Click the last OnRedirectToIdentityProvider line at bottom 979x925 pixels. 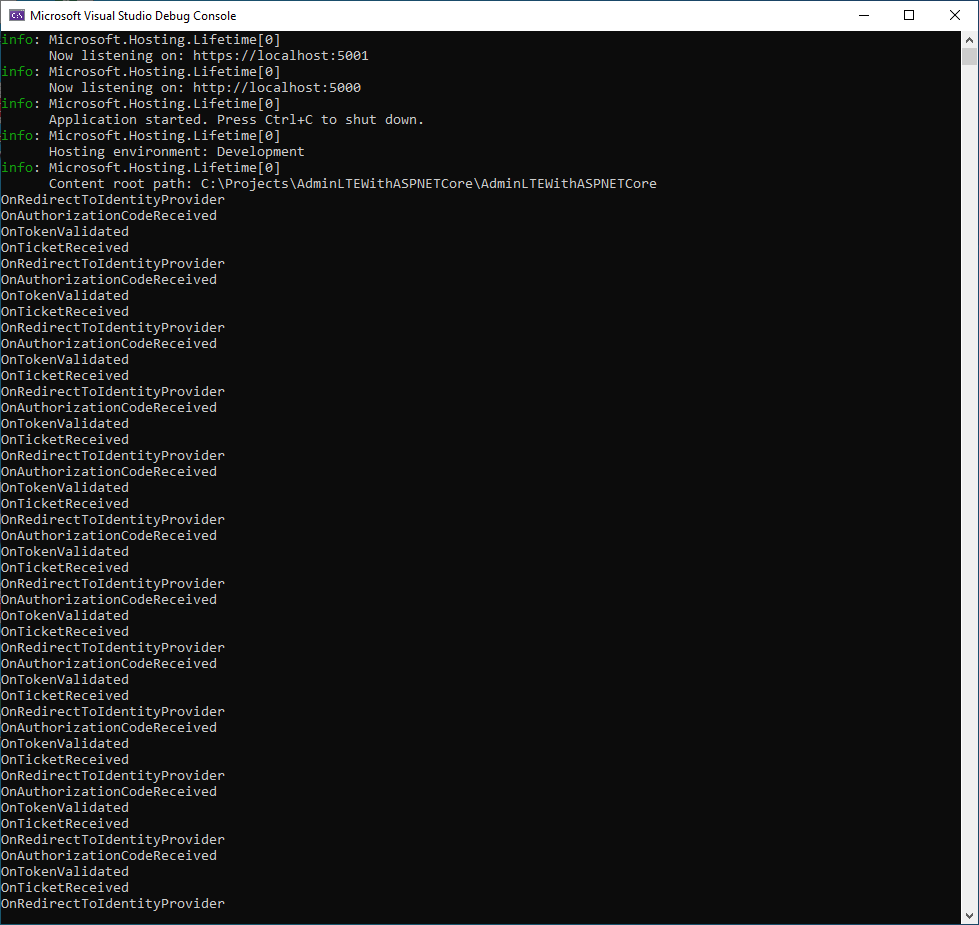(x=112, y=903)
